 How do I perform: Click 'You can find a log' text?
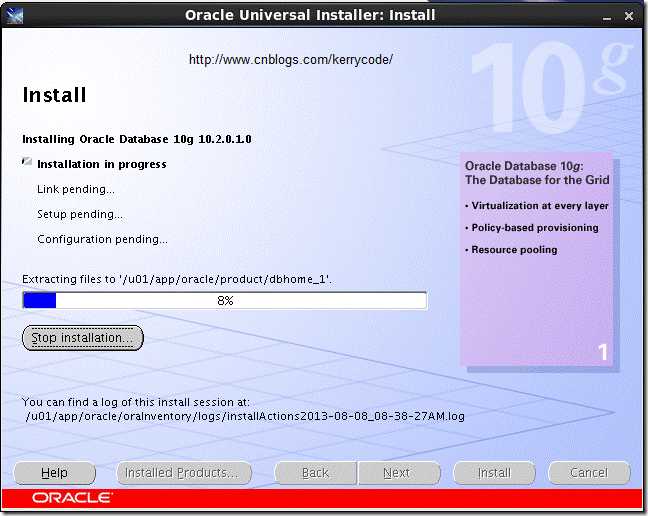(136, 402)
